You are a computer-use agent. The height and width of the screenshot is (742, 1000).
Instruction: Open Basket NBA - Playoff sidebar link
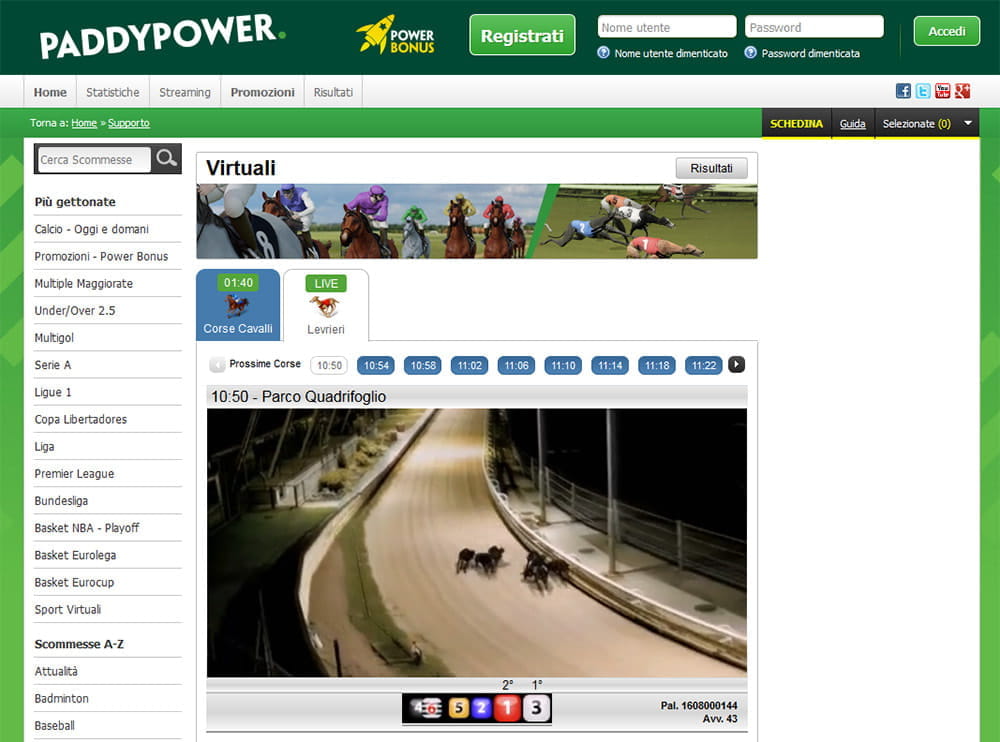(87, 528)
